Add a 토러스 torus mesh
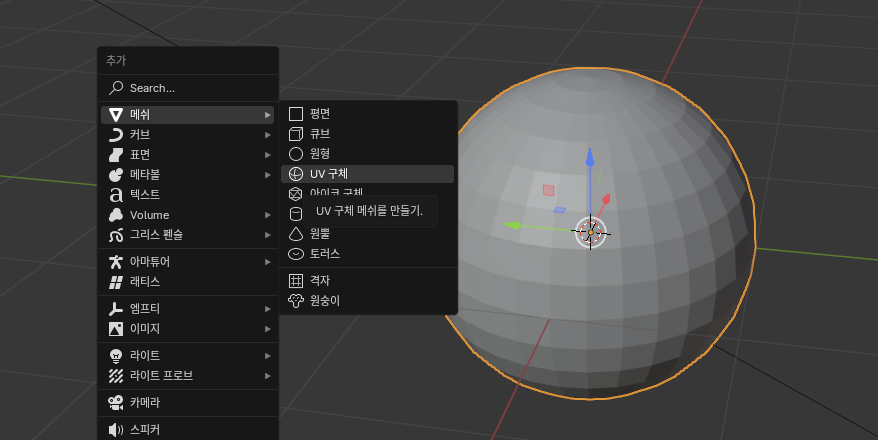 367,254
